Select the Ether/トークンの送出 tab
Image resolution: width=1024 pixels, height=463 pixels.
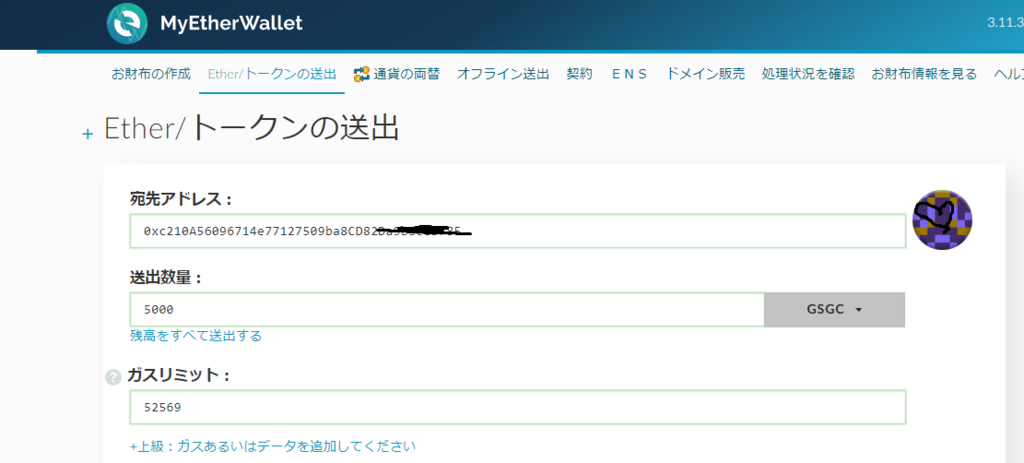tap(272, 74)
